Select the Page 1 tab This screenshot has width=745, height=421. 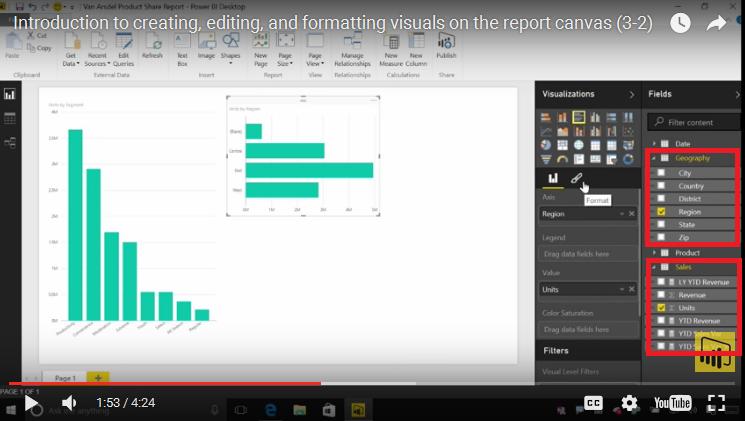click(x=65, y=378)
